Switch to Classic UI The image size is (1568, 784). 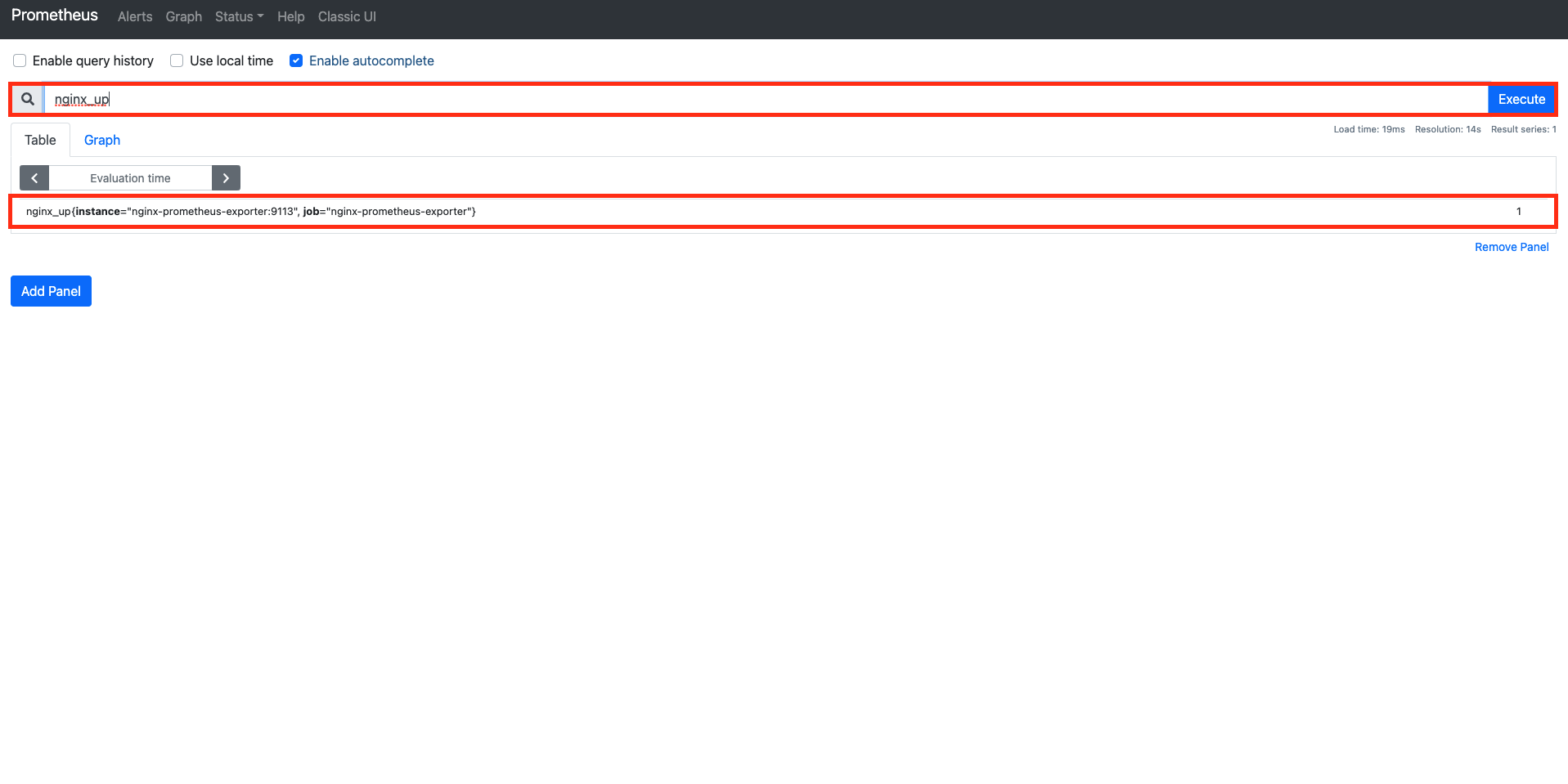point(347,16)
